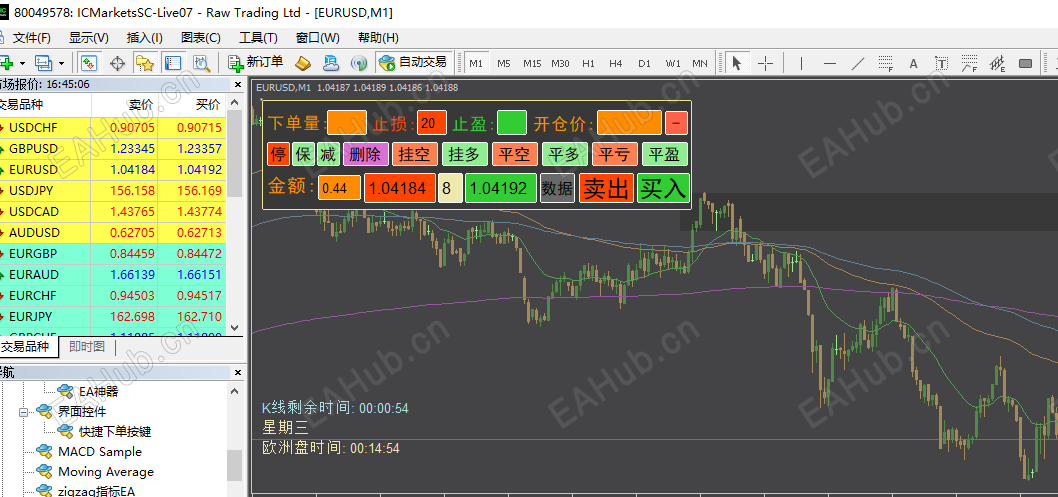Select the horizontal line drawing tool
Screen dimensions: 1058x497
coord(830,63)
